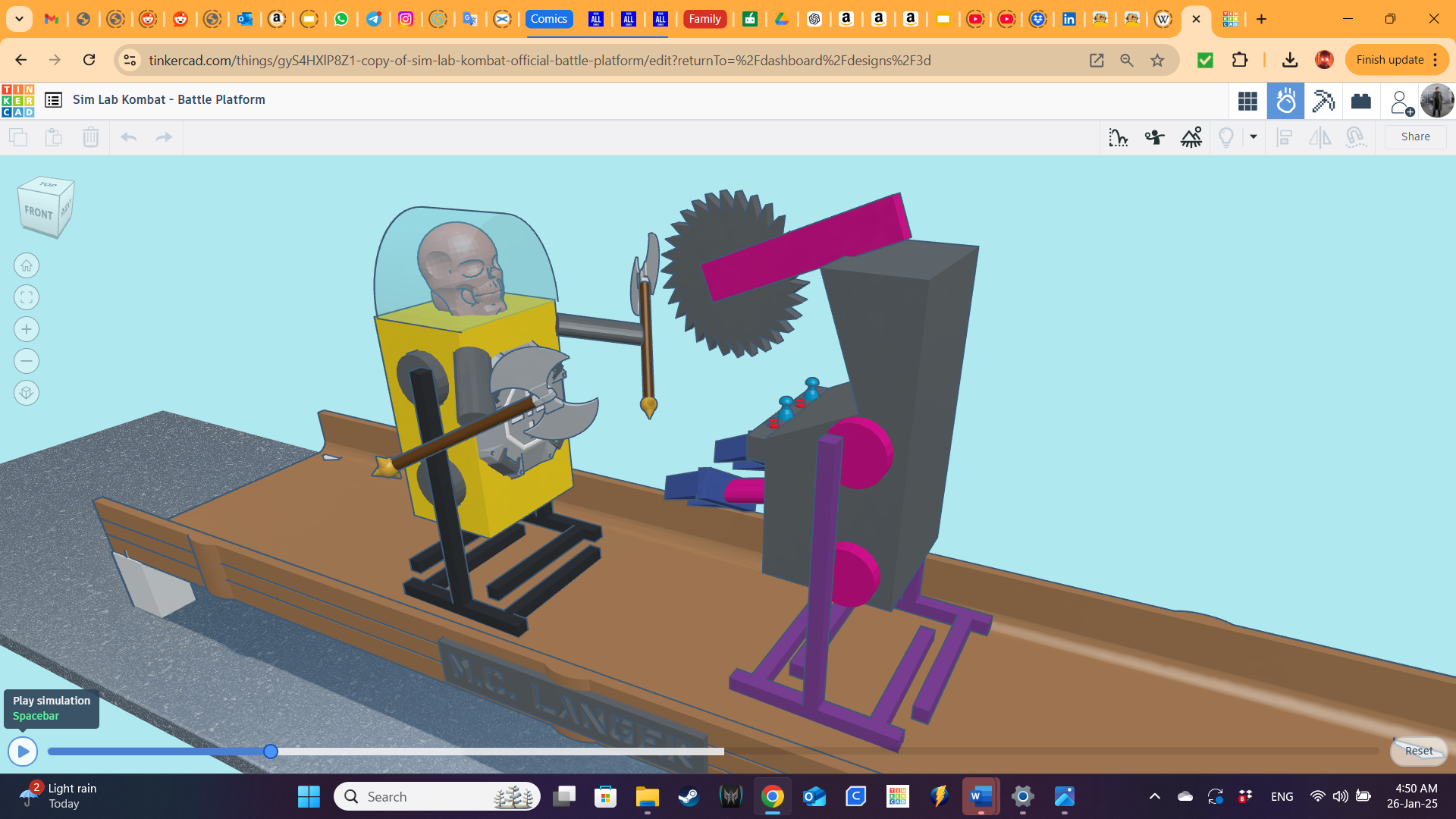1456x819 pixels.
Task: Switch to 3D design grid view
Action: coord(1247,101)
